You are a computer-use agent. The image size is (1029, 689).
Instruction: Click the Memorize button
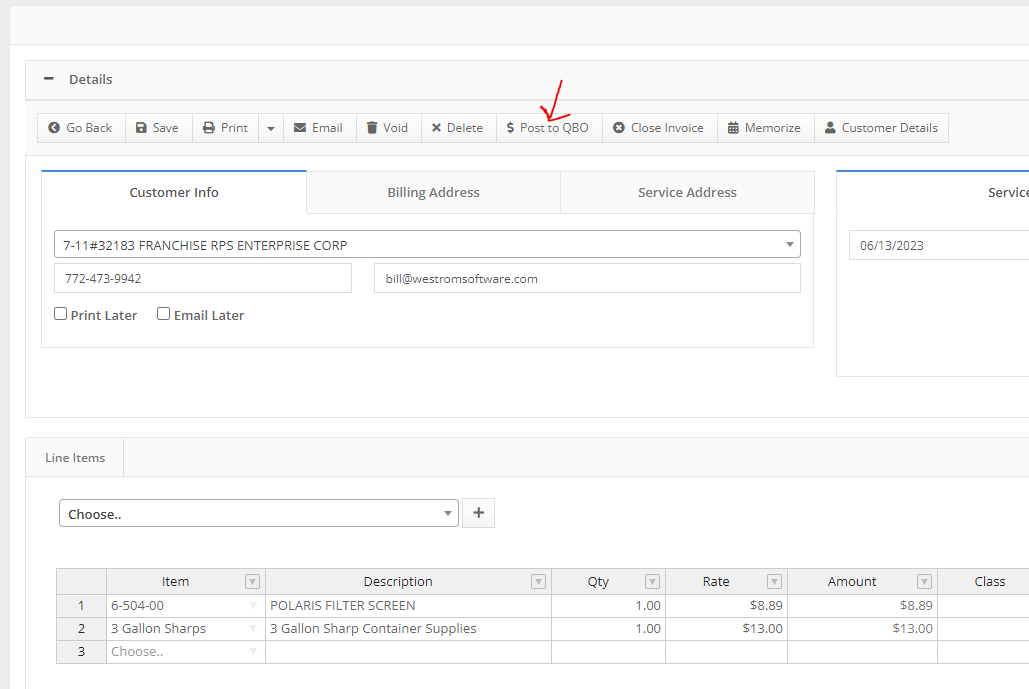765,128
